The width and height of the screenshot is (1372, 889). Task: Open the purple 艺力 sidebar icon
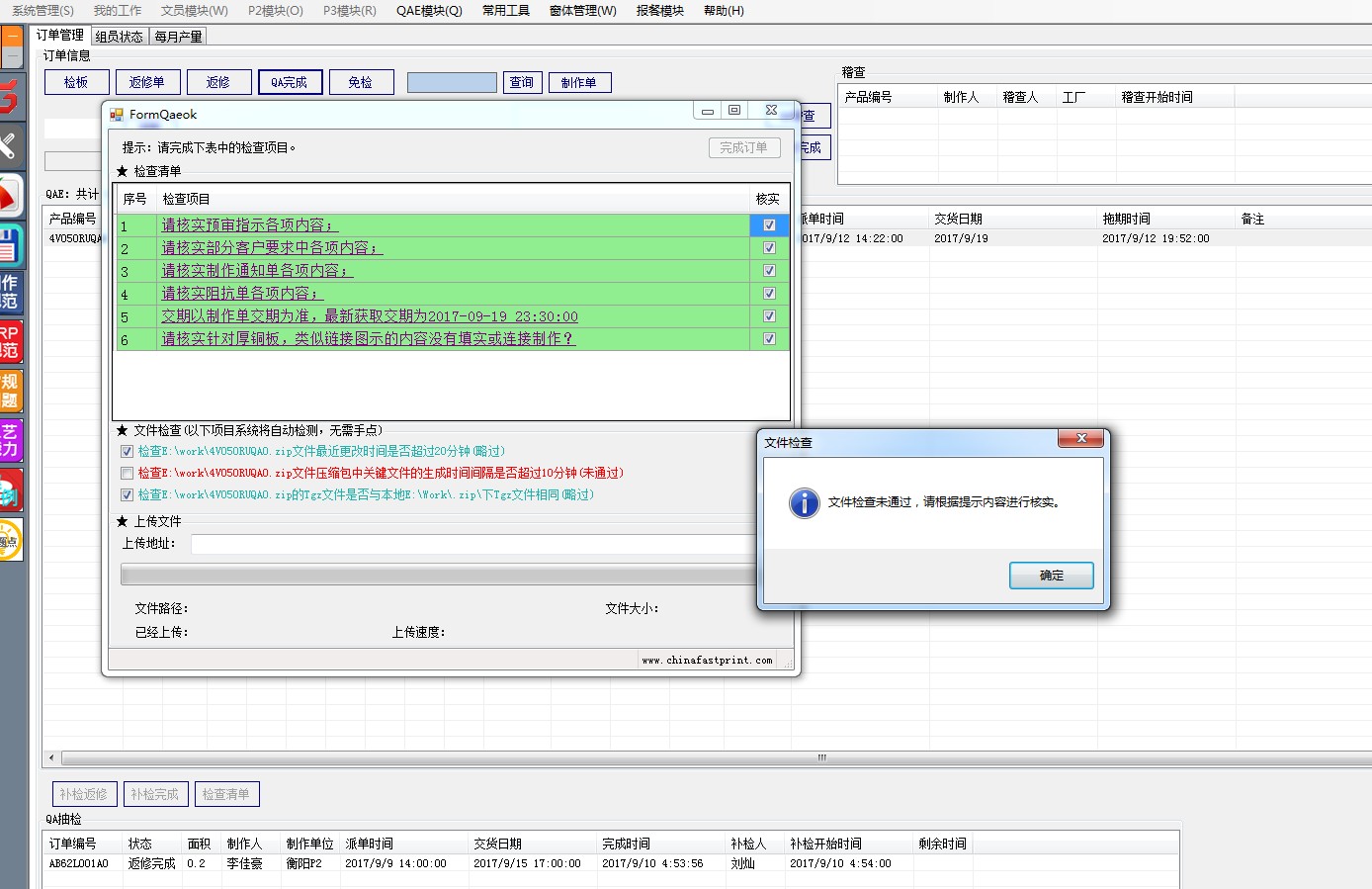click(11, 441)
